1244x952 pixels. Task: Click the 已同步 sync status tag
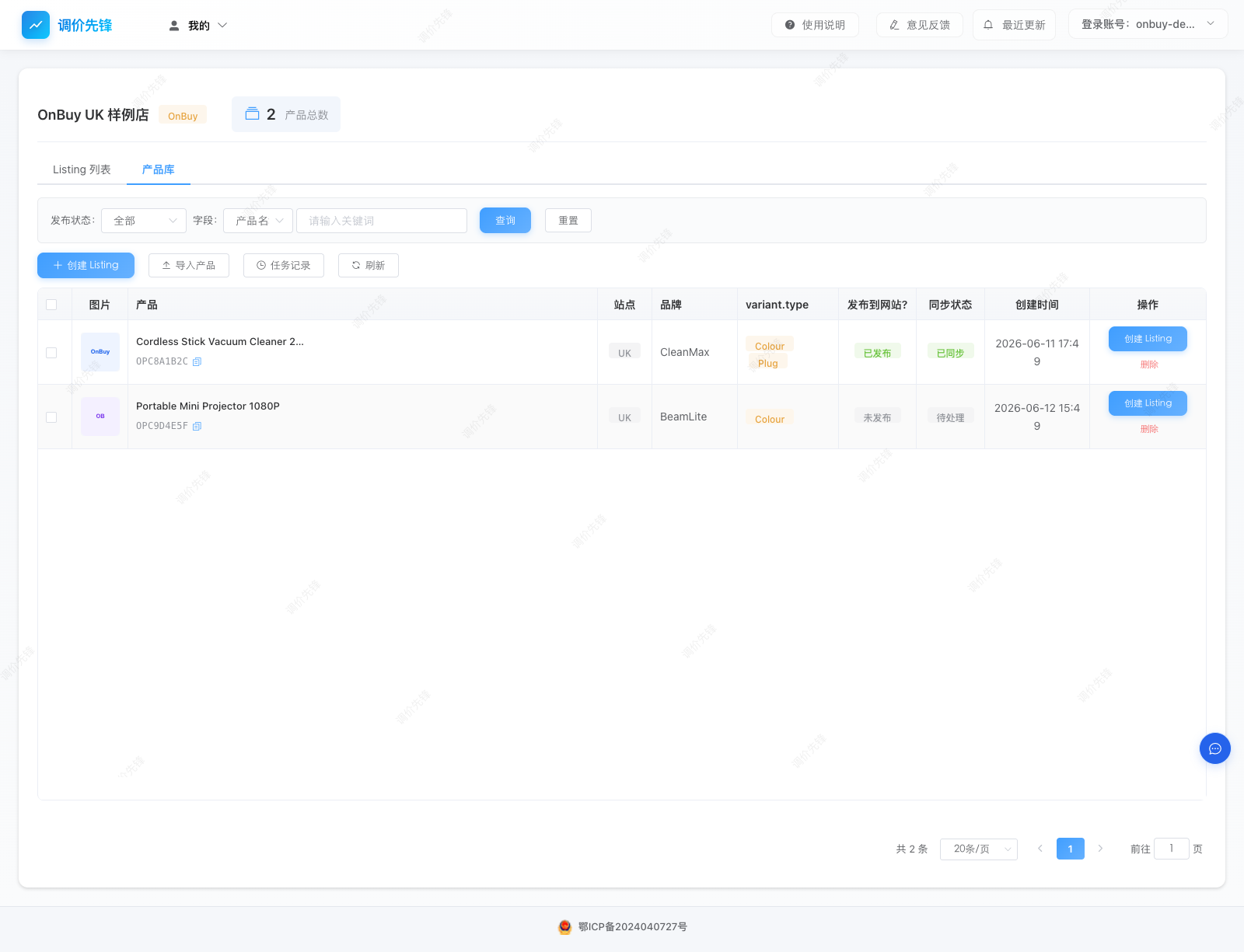(x=950, y=353)
